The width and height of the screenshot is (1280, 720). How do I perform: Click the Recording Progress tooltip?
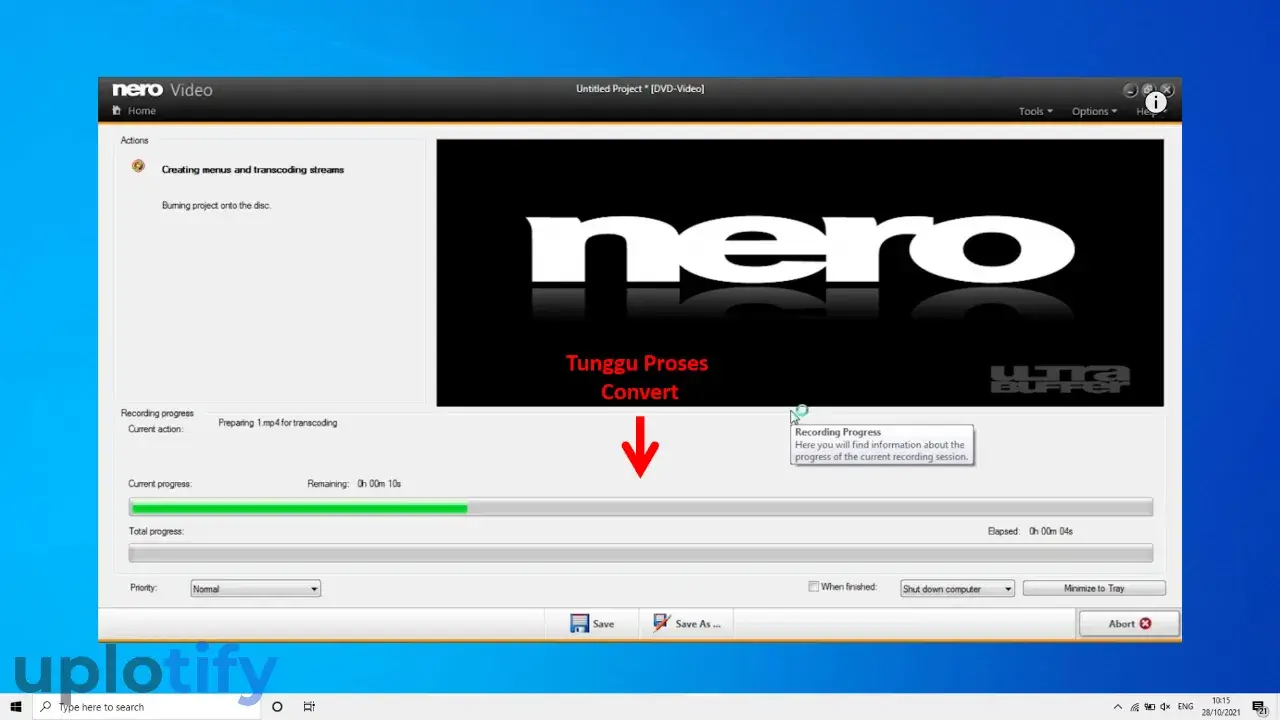[881, 445]
